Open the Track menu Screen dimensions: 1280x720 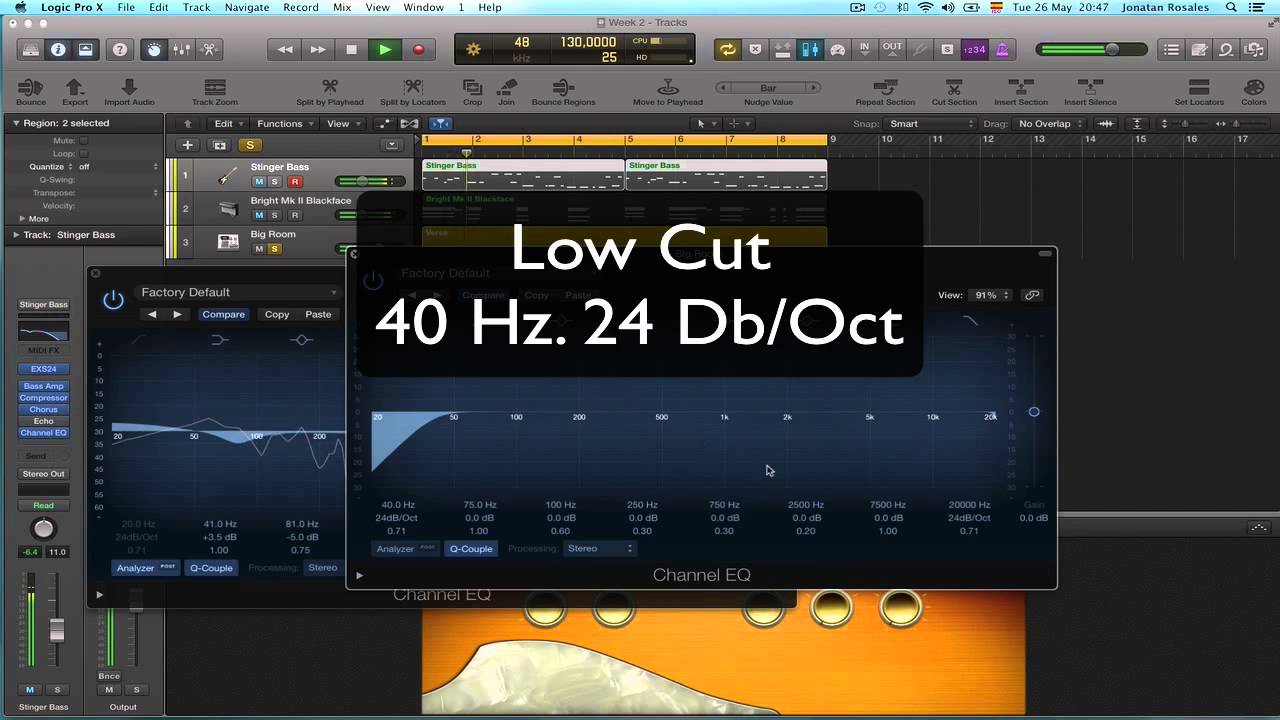pyautogui.click(x=197, y=7)
